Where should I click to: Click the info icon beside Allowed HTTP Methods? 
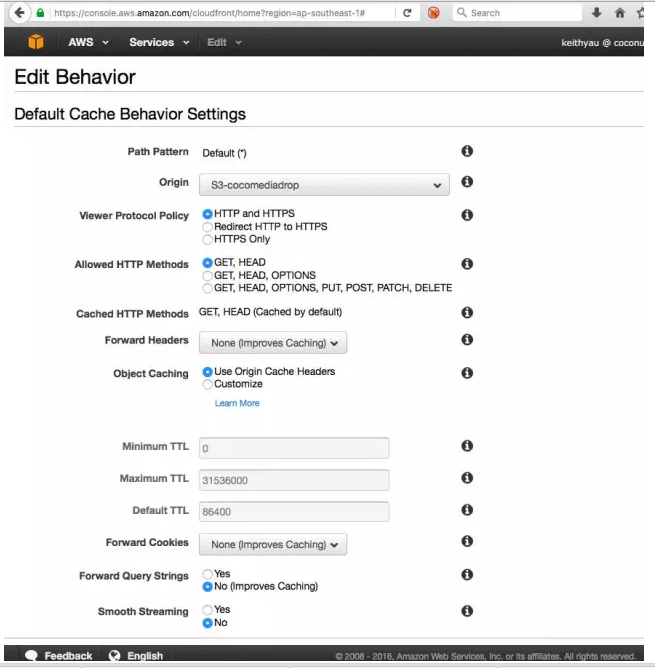pos(467,264)
